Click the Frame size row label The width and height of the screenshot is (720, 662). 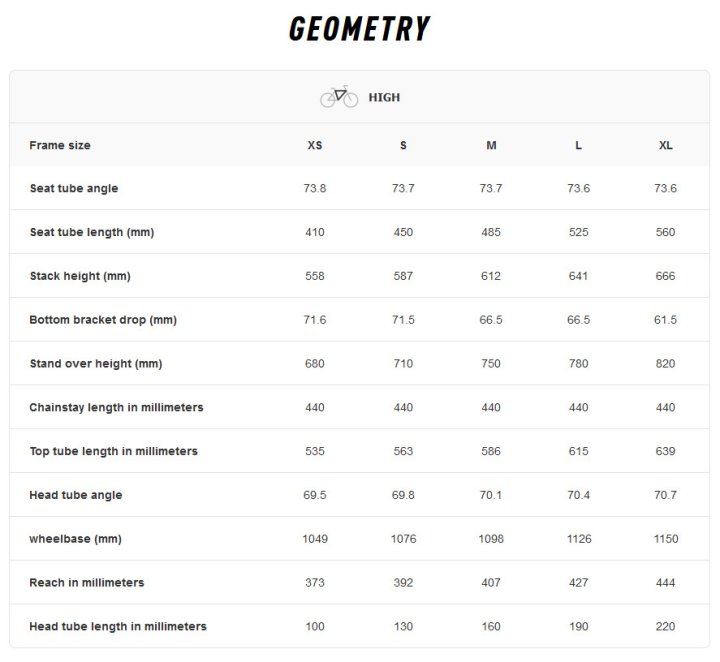click(60, 146)
